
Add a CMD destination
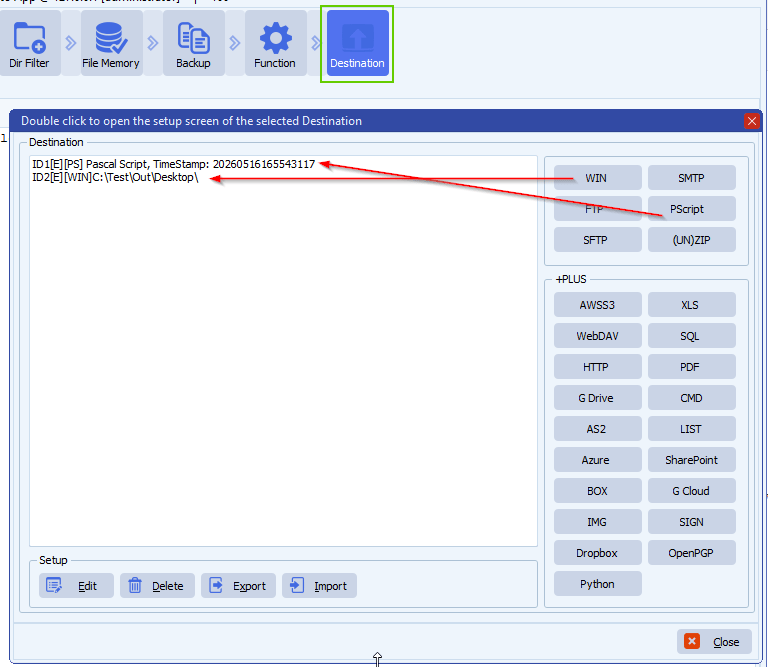pyautogui.click(x=692, y=398)
